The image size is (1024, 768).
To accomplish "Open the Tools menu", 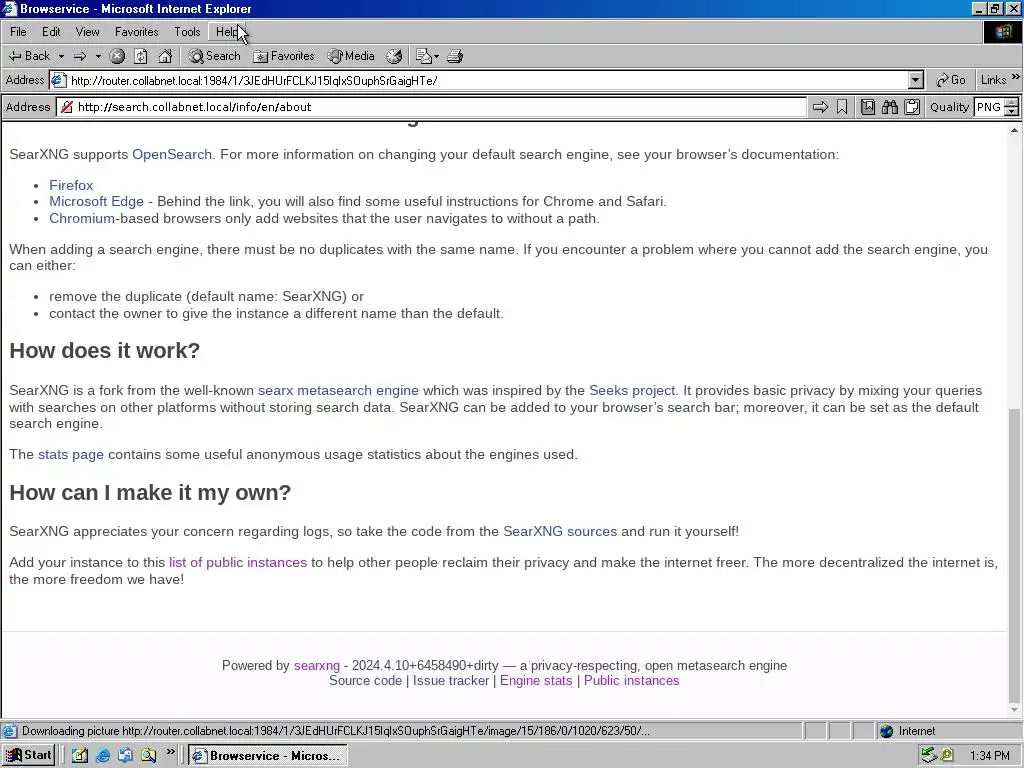I will pyautogui.click(x=187, y=32).
